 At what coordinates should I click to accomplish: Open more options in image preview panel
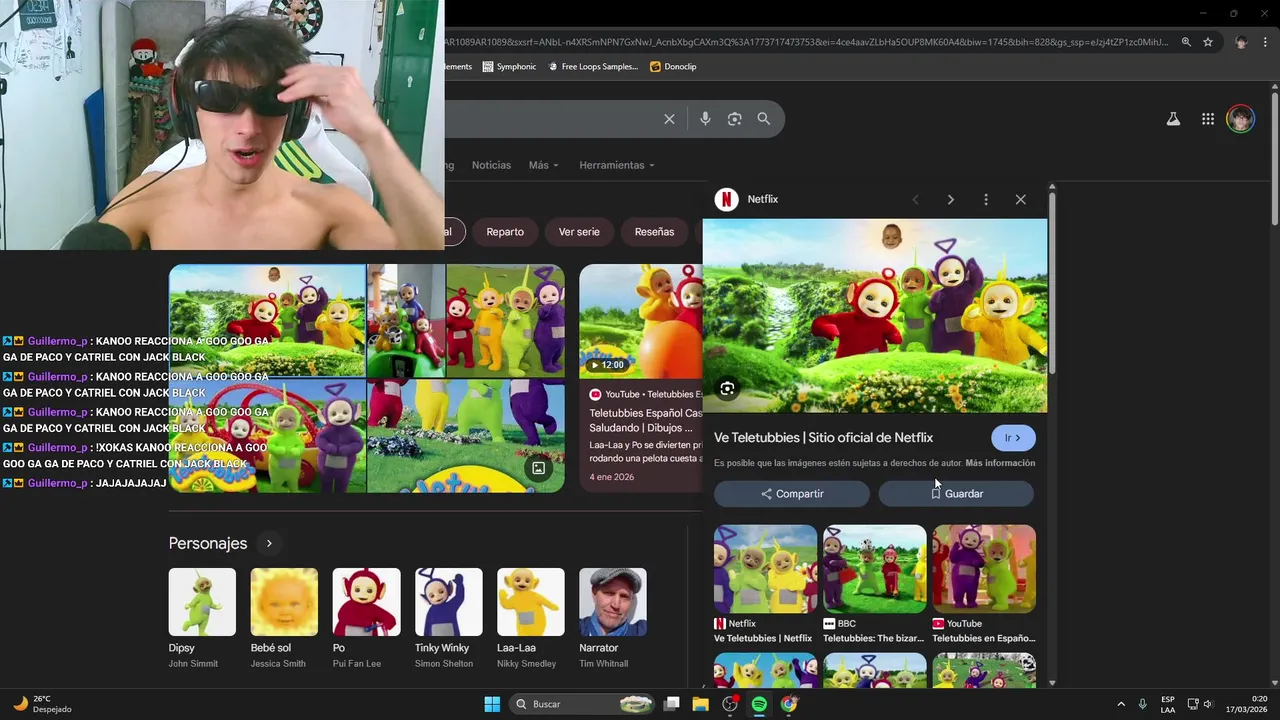[985, 199]
